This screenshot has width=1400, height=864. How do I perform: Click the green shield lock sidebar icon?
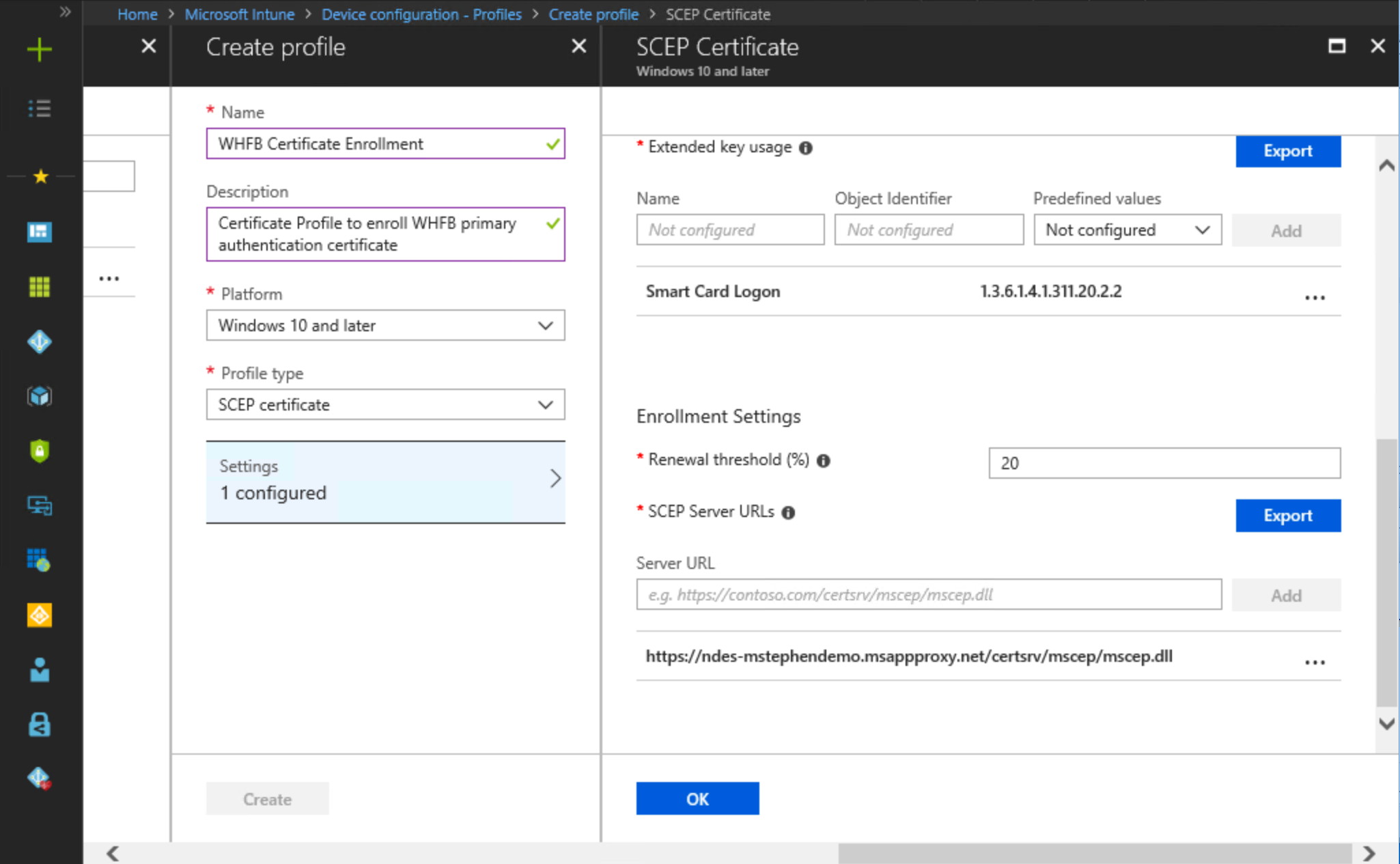40,451
